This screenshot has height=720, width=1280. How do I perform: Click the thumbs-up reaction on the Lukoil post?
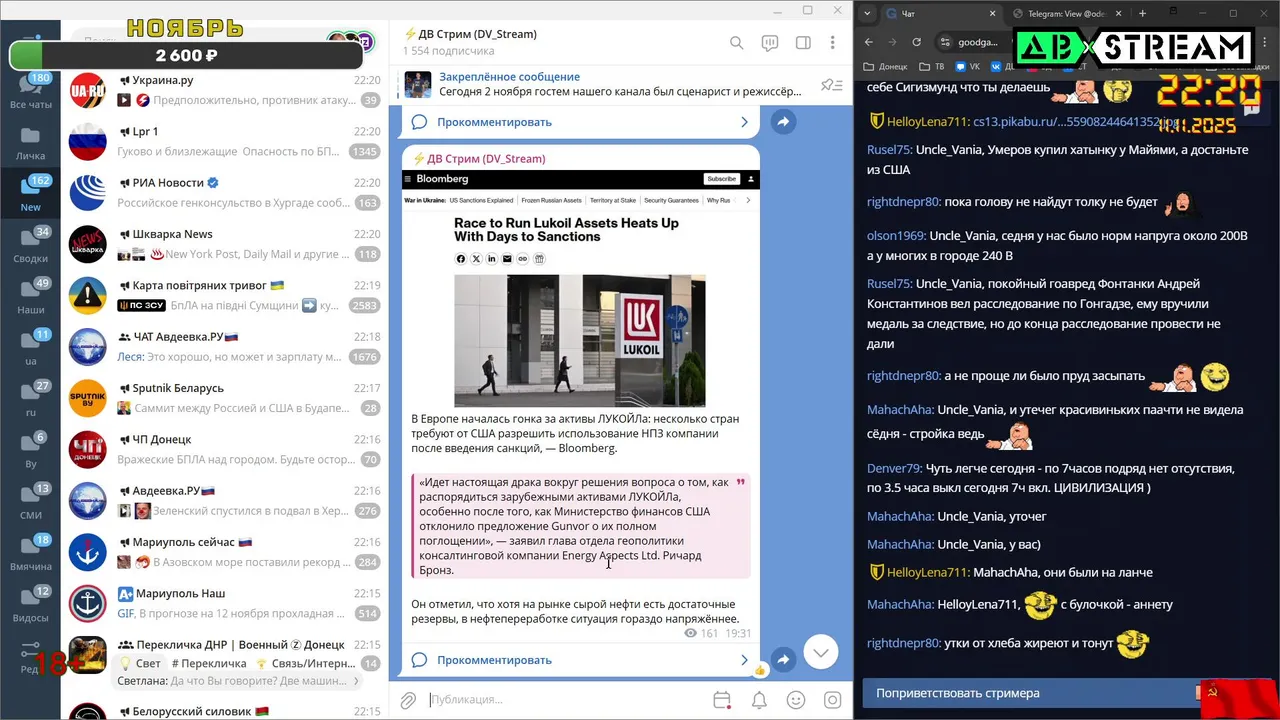click(x=759, y=669)
